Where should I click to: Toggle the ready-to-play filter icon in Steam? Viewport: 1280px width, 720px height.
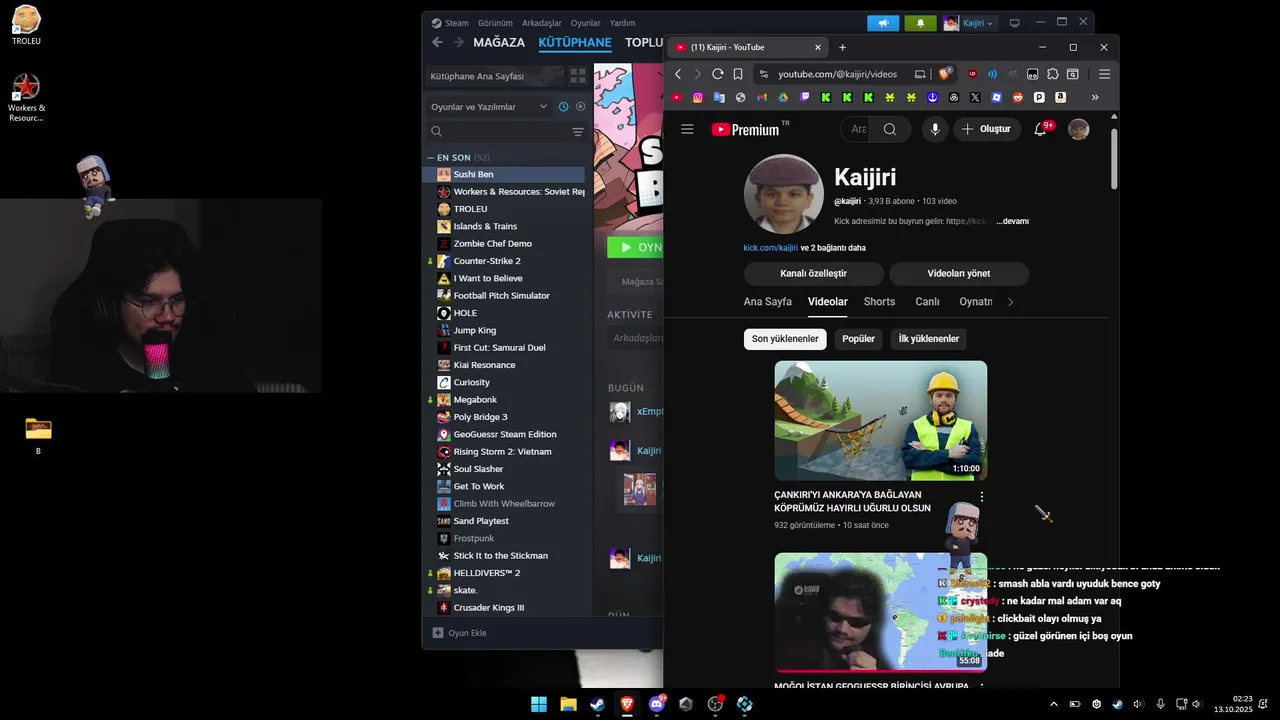pos(581,107)
